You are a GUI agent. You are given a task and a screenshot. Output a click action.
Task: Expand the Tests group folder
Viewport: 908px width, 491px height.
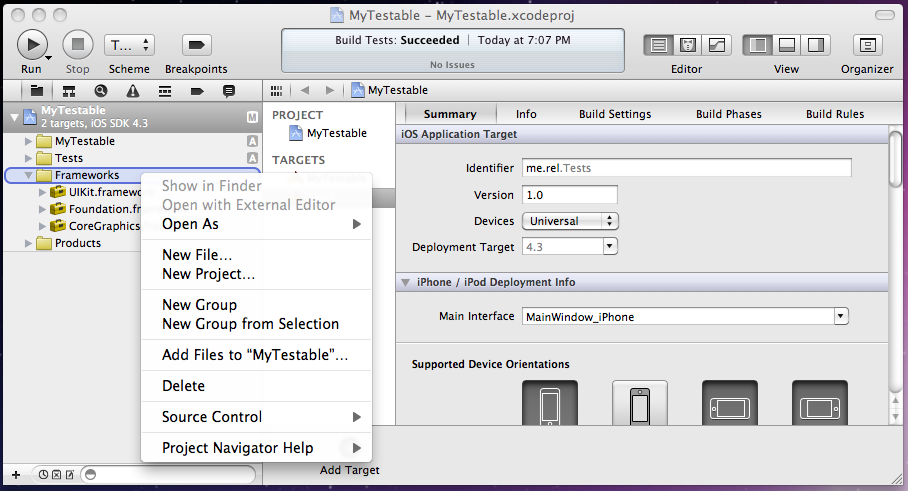(28, 158)
